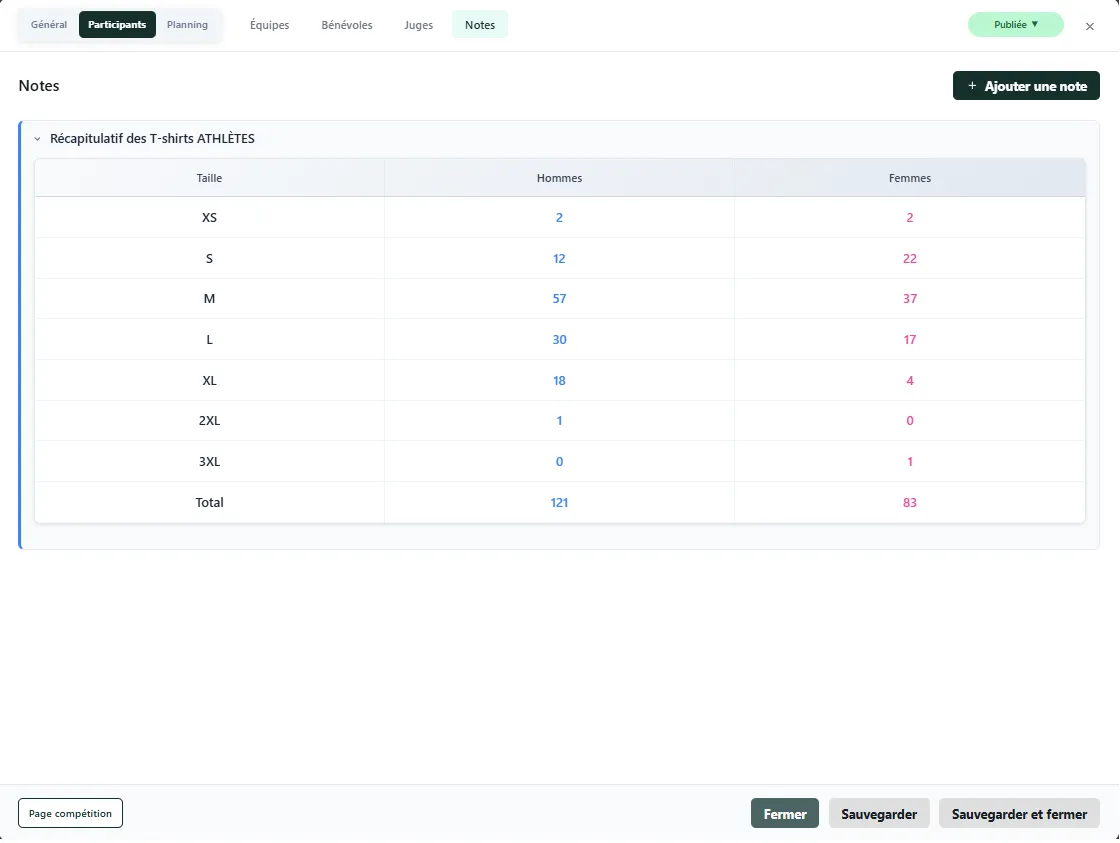Screen dimensions: 1120x843
Task: Select the Participants segment tab
Action: 117,25
